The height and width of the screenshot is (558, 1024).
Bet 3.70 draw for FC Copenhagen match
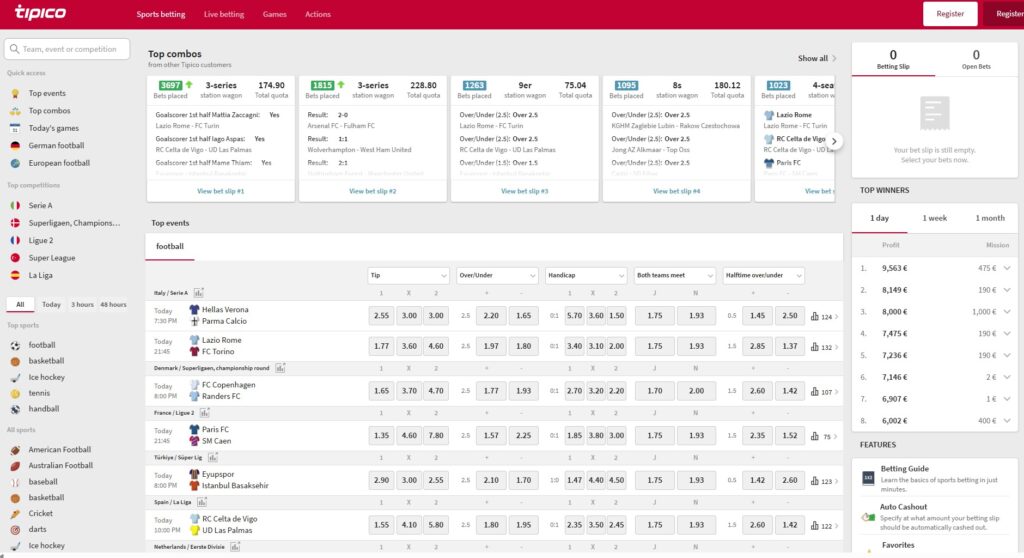point(409,391)
